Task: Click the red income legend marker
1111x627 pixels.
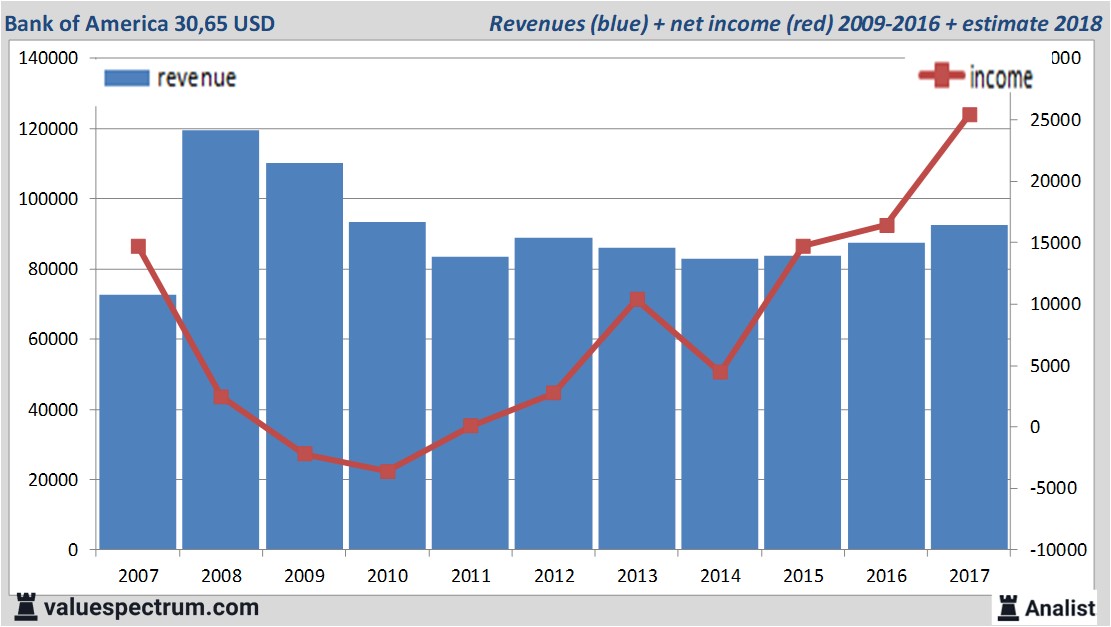Action: pos(942,76)
